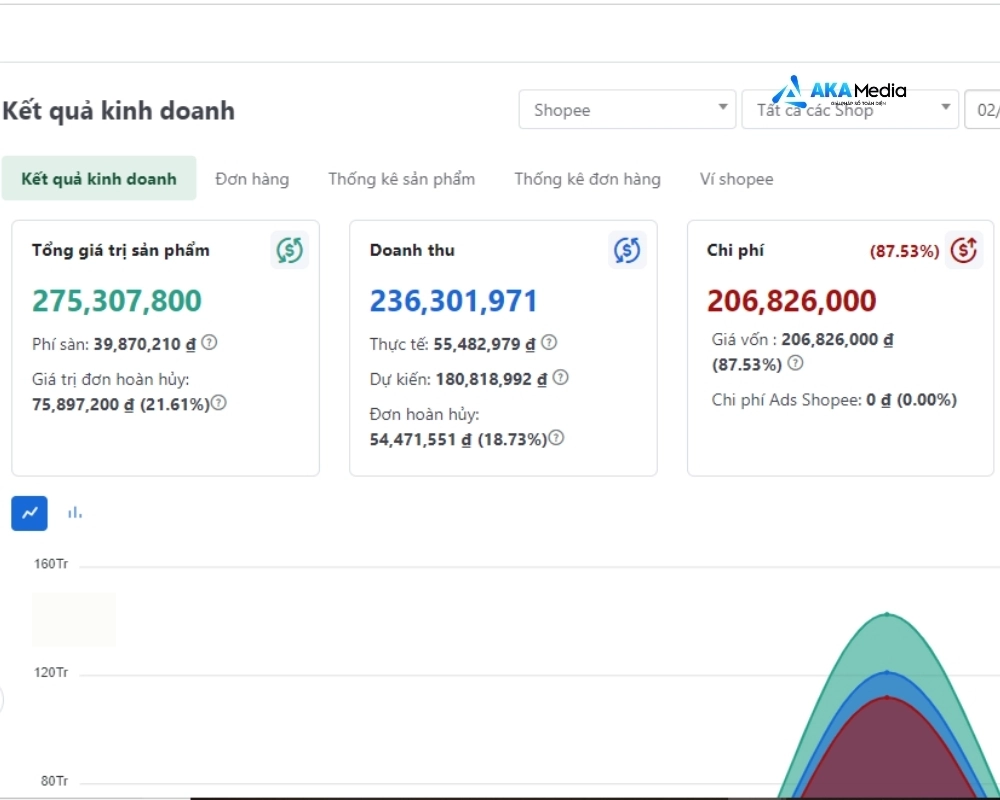Select the Kết quả kinh doanh tab
This screenshot has width=1000, height=800.
coord(99,179)
